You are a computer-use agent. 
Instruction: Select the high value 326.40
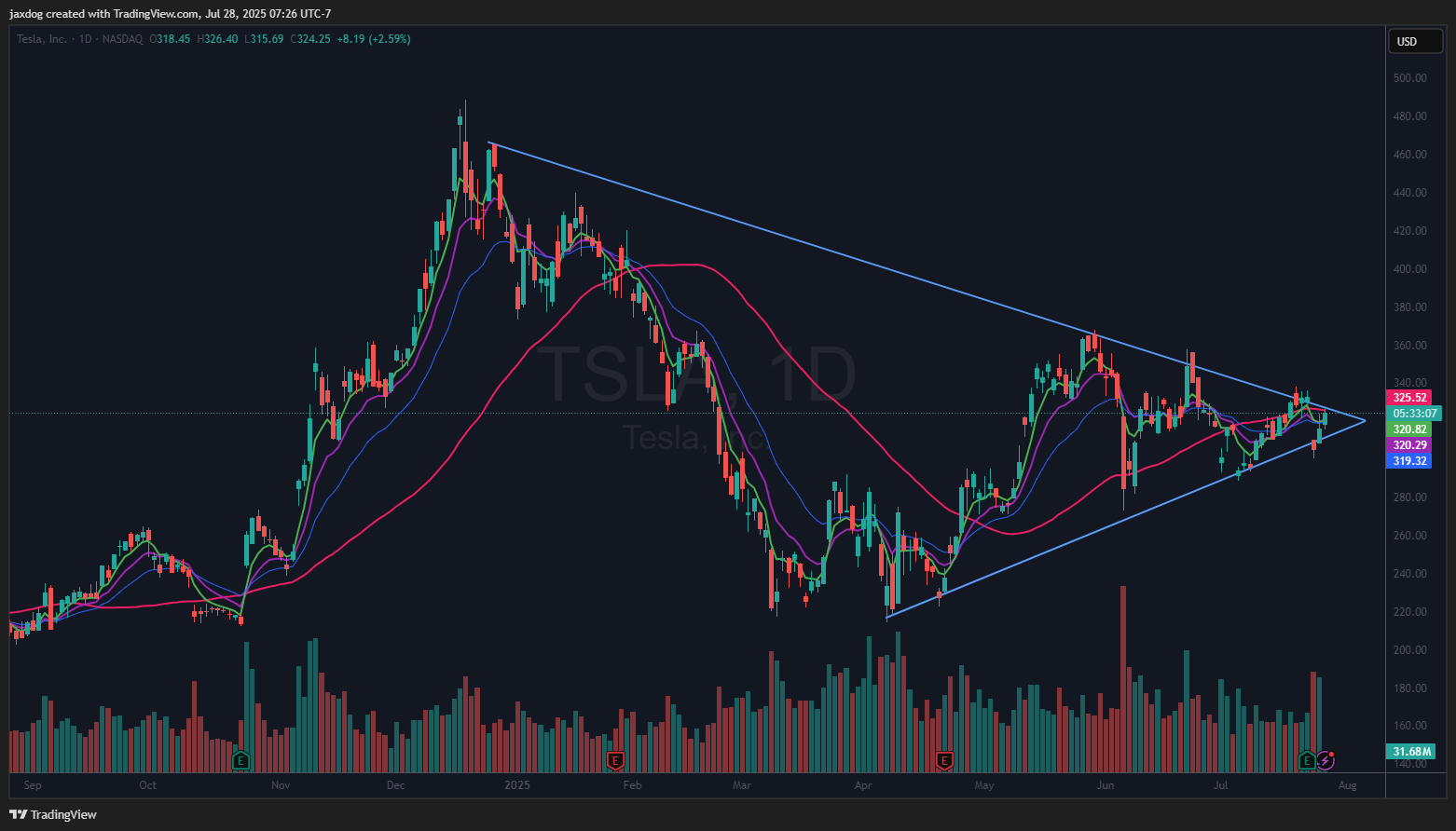[221, 39]
